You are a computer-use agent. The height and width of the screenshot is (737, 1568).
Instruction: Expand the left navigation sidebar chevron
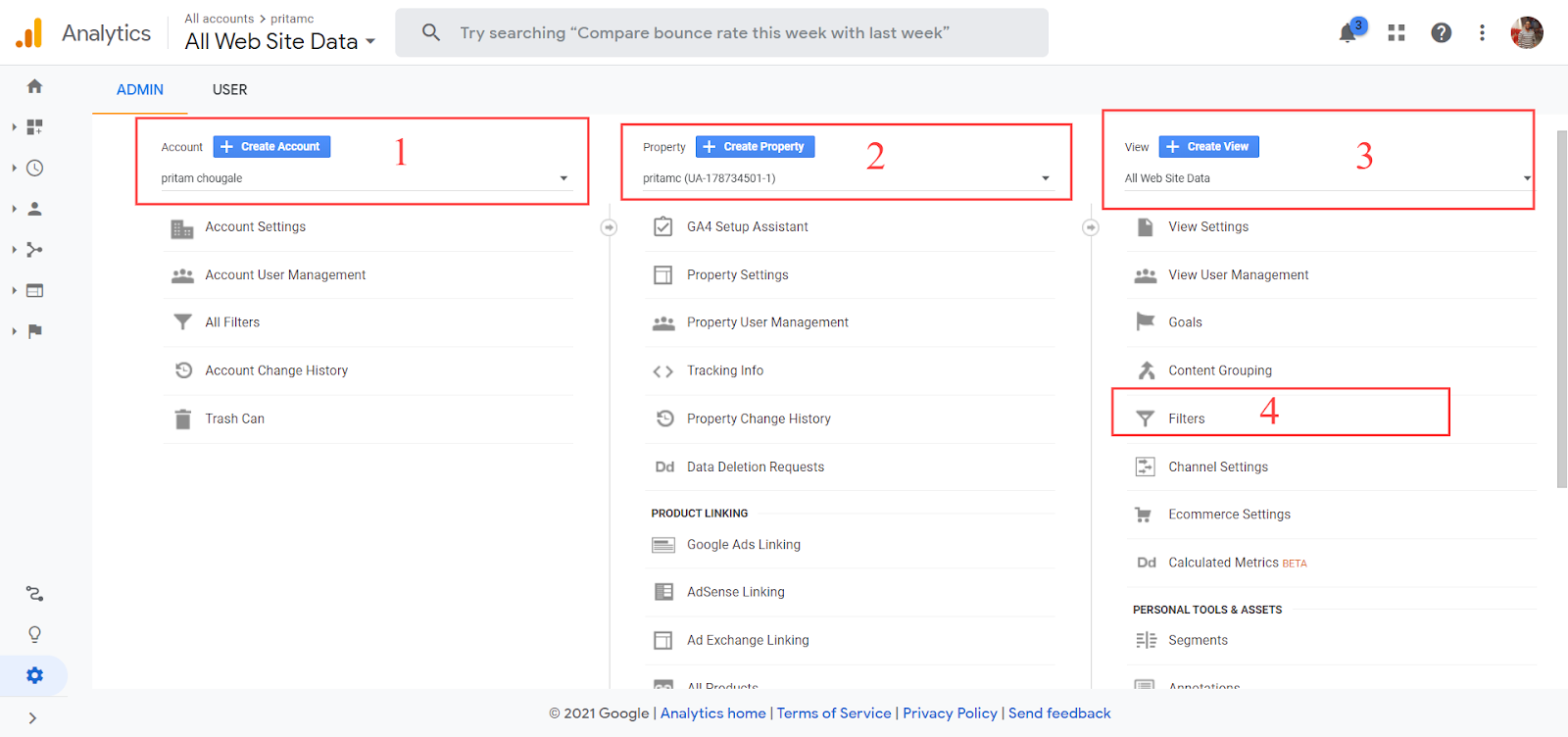click(33, 718)
